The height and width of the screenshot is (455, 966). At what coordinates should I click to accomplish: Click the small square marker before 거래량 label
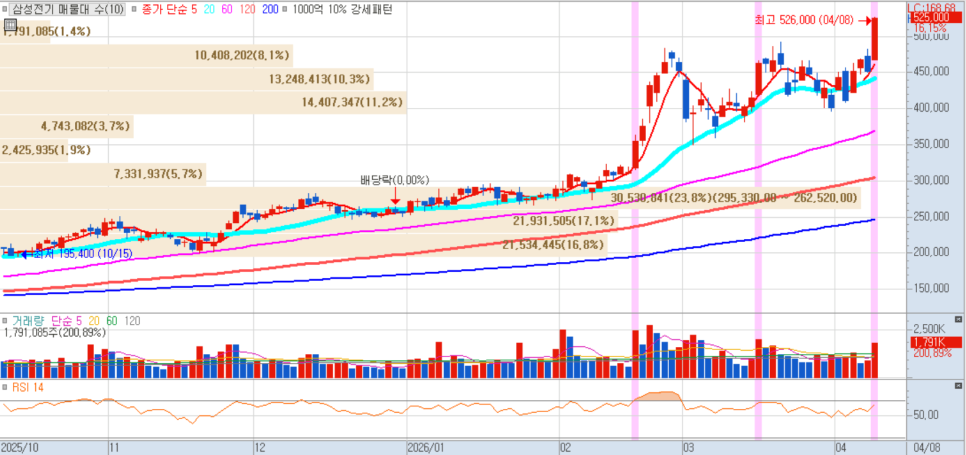(x=6, y=321)
